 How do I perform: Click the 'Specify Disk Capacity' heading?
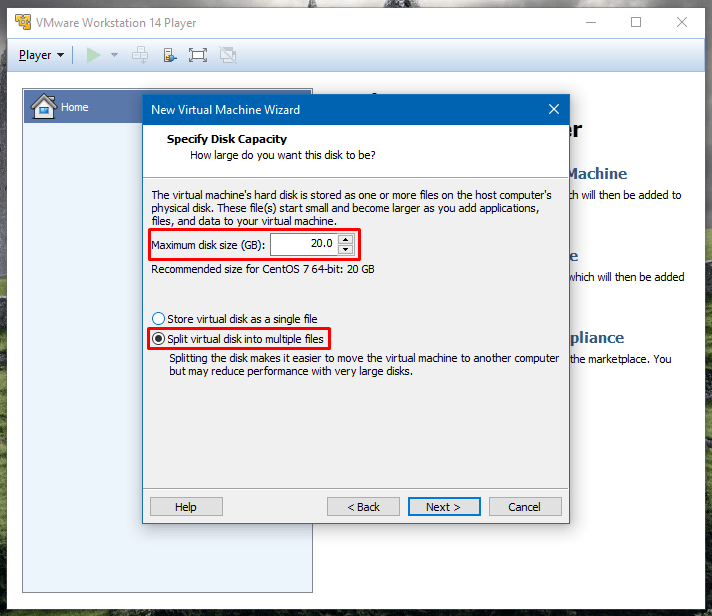[227, 139]
